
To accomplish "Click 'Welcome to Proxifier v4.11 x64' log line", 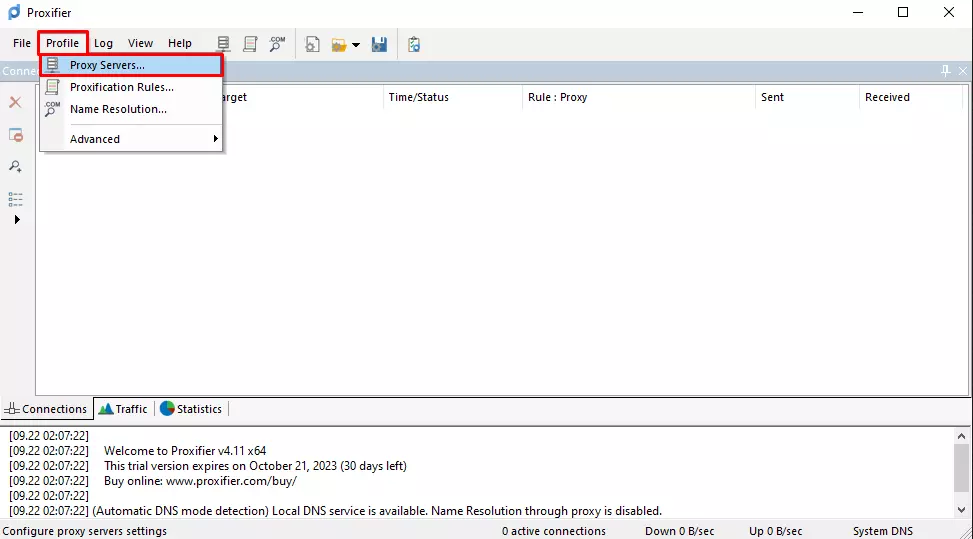I will click(185, 451).
